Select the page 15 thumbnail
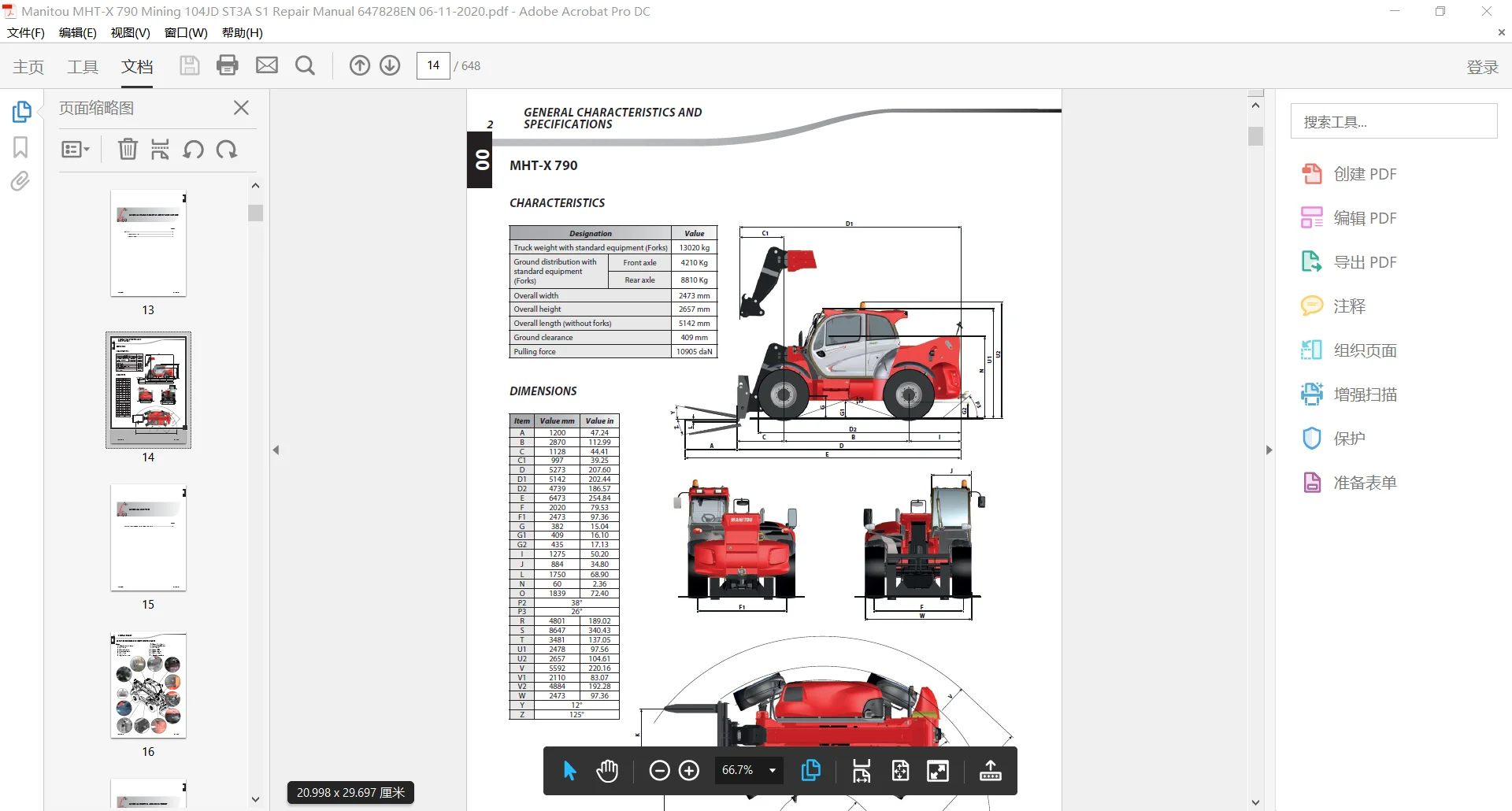Screen dimensions: 1512x811 (148, 538)
